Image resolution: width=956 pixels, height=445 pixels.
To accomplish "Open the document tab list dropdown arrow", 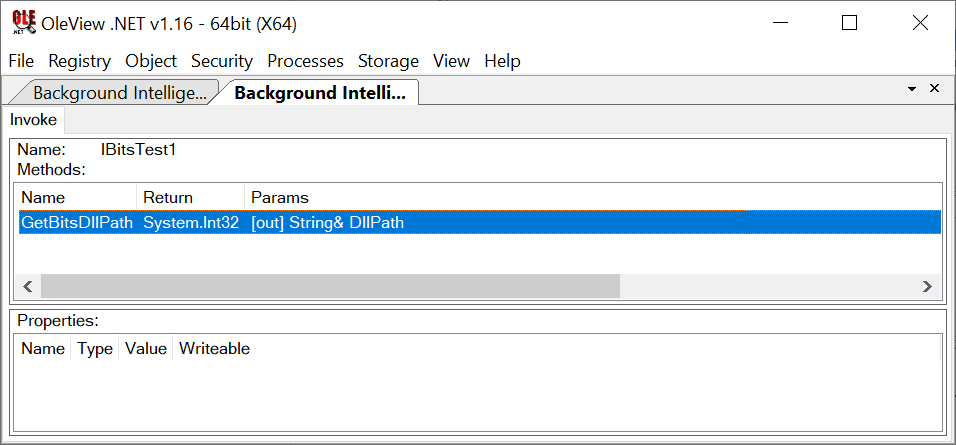I will (x=912, y=89).
